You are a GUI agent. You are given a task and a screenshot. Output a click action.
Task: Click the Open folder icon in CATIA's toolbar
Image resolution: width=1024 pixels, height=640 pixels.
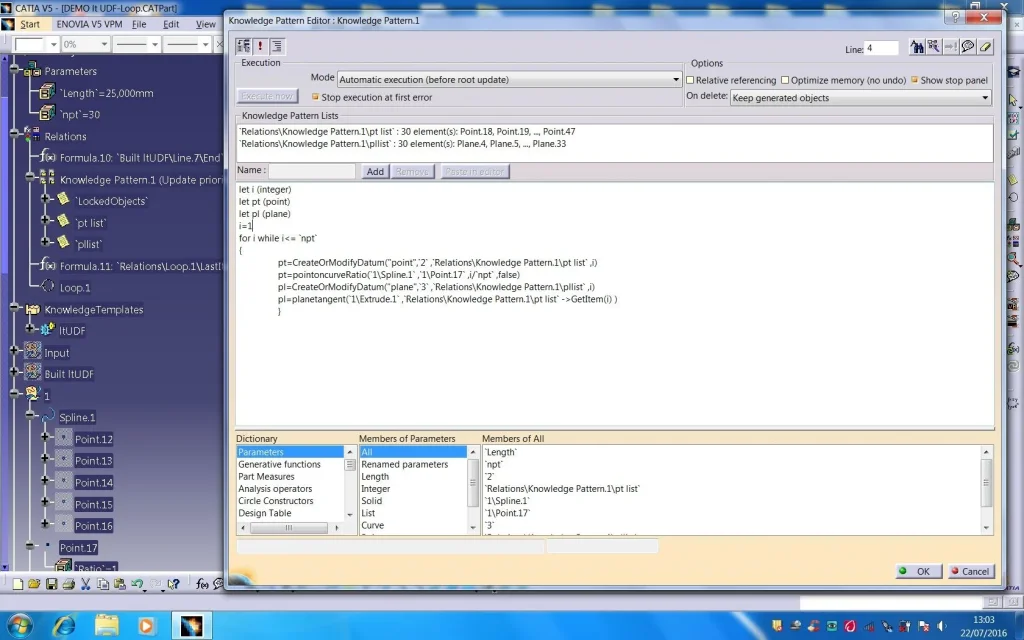click(34, 584)
